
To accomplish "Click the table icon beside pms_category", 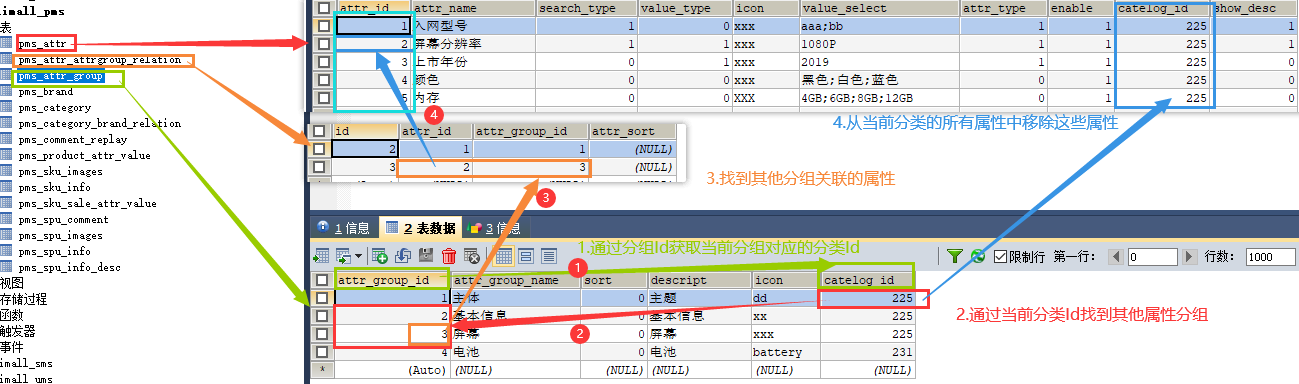I will (x=7, y=108).
